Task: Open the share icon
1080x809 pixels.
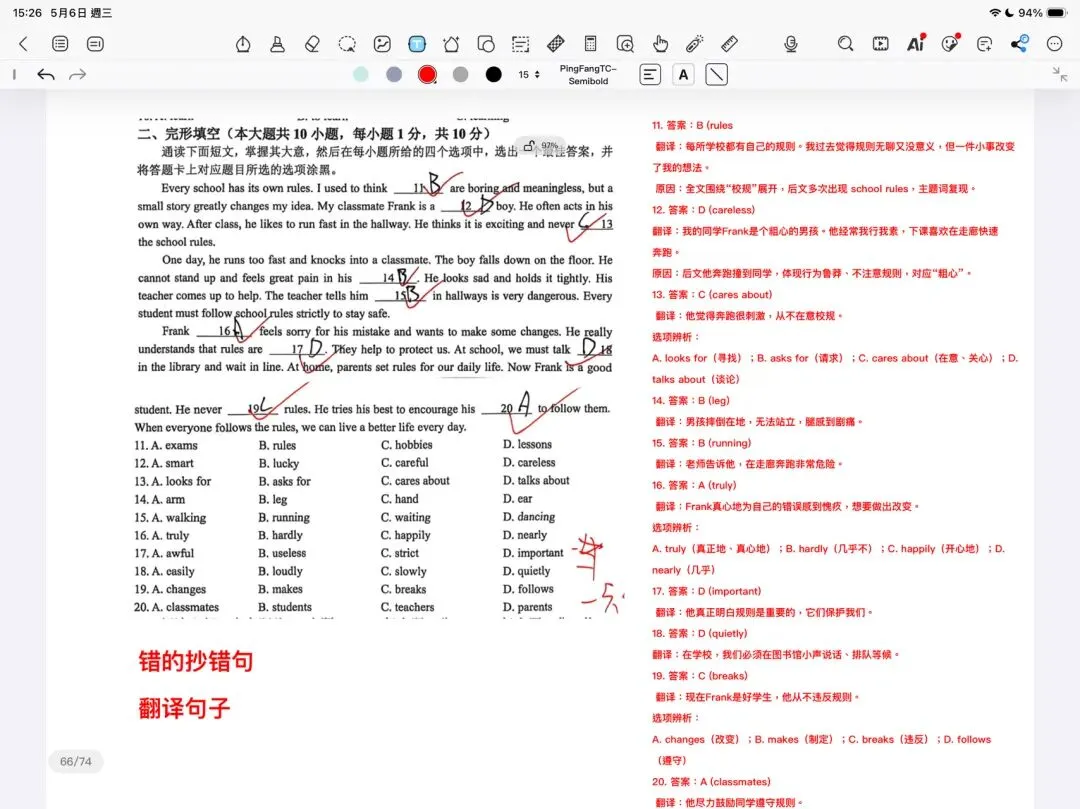Action: click(1020, 43)
